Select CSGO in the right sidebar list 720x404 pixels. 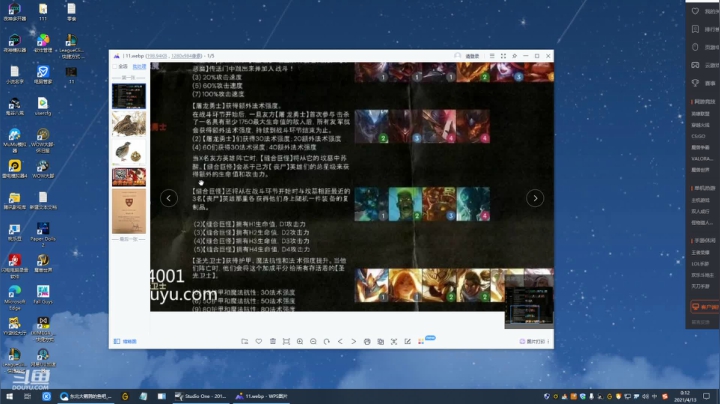point(698,136)
